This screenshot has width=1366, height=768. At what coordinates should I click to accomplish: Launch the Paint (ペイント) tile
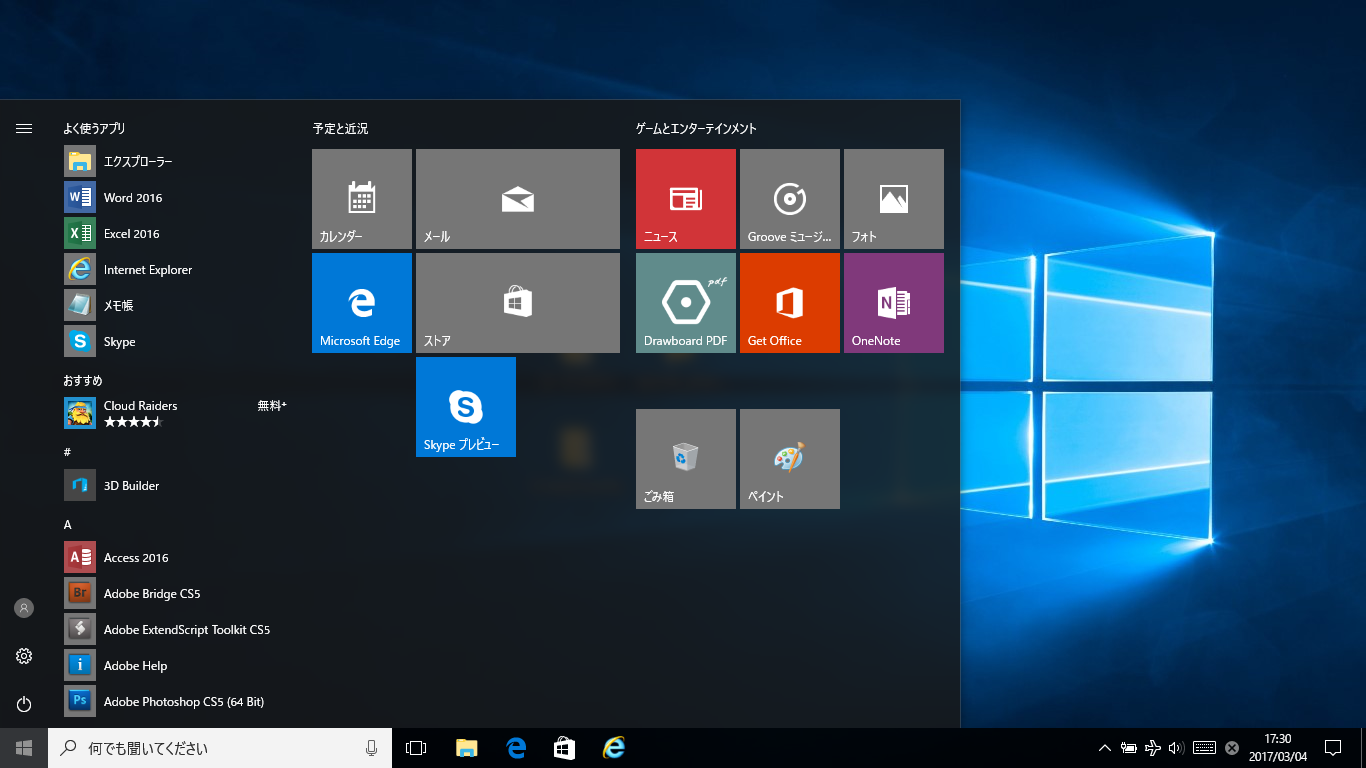pyautogui.click(x=790, y=459)
